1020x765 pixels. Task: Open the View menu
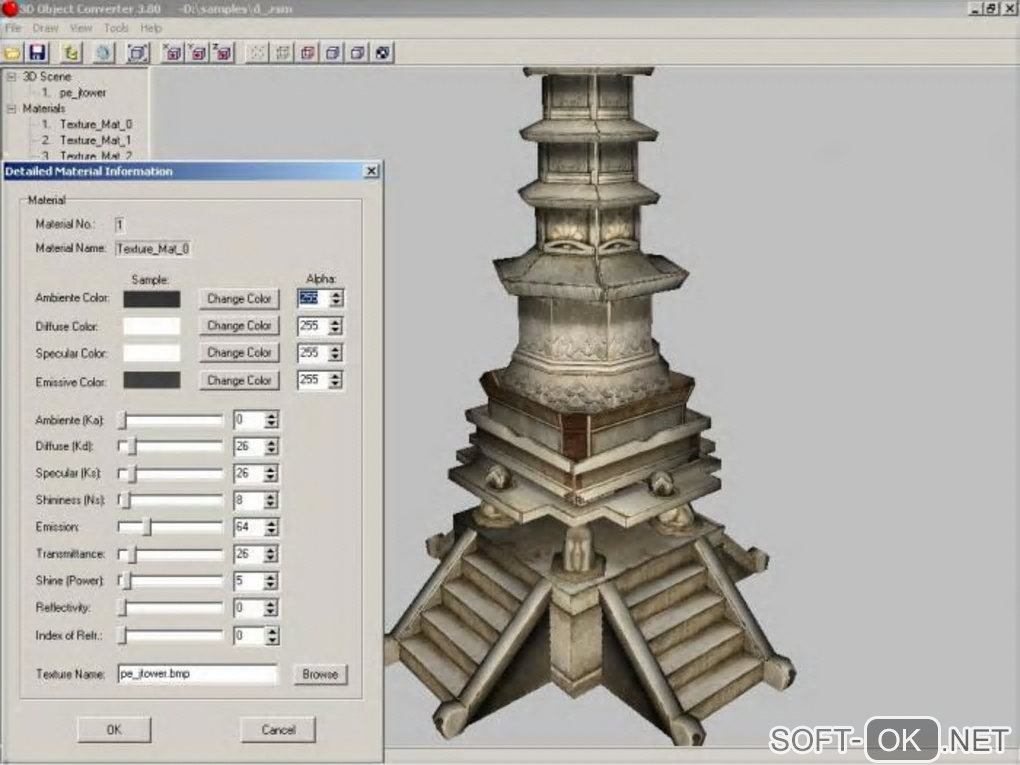tap(81, 28)
